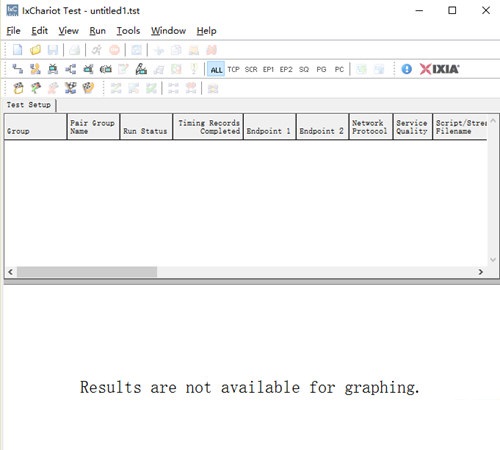Toggle the EP1 group filter

[268, 69]
